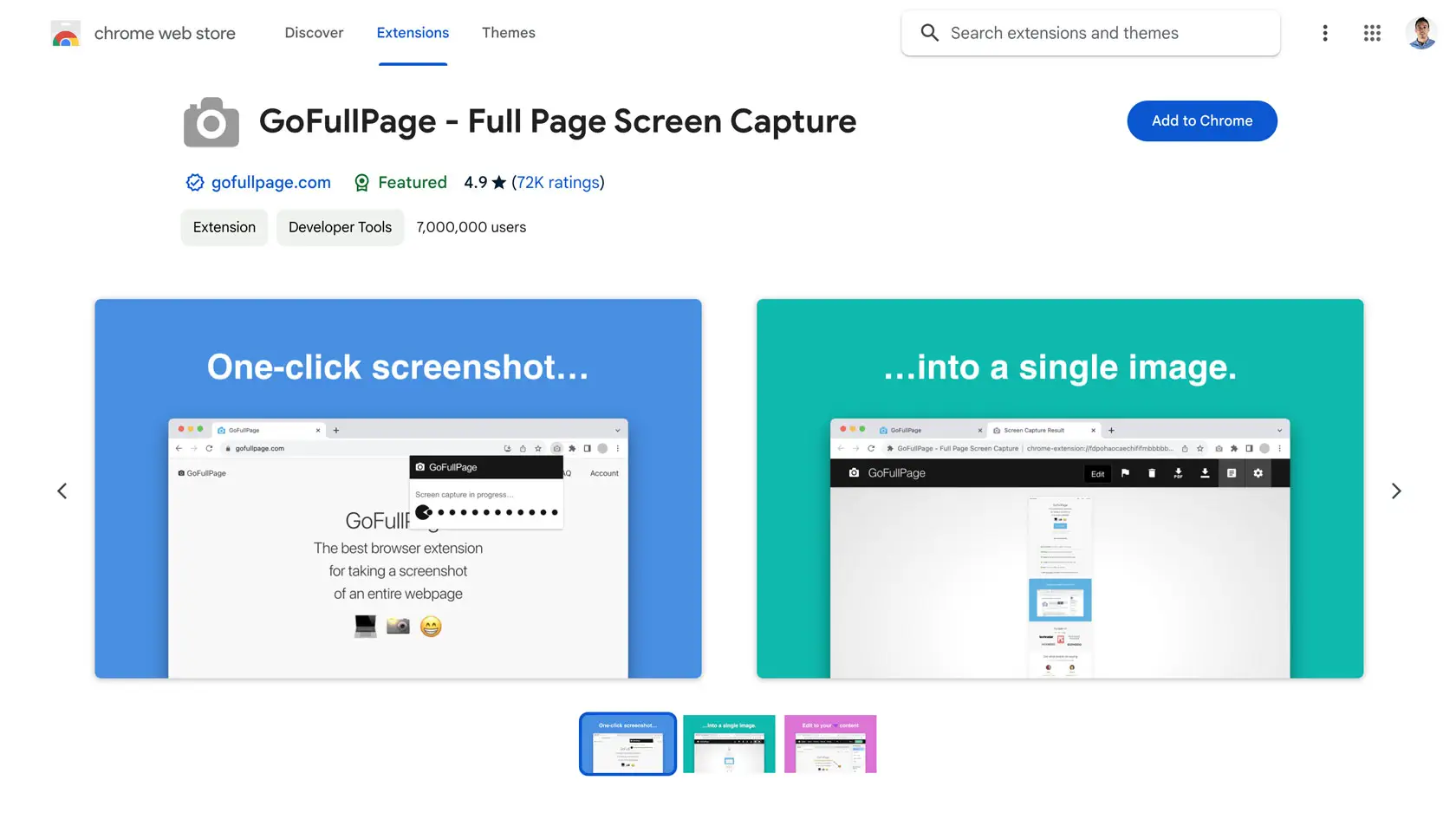This screenshot has height=832, width=1456.
Task: Select the blue One-click screenshot thumbnail
Action: click(x=627, y=744)
